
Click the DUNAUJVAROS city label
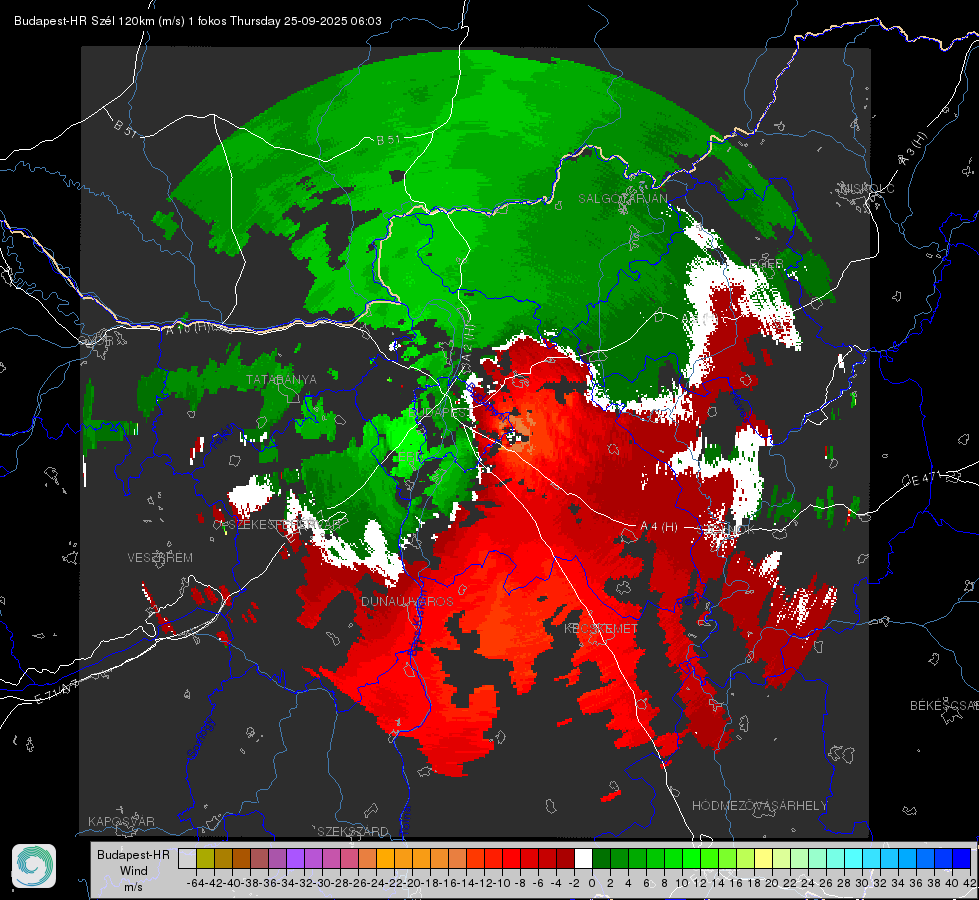click(x=407, y=601)
